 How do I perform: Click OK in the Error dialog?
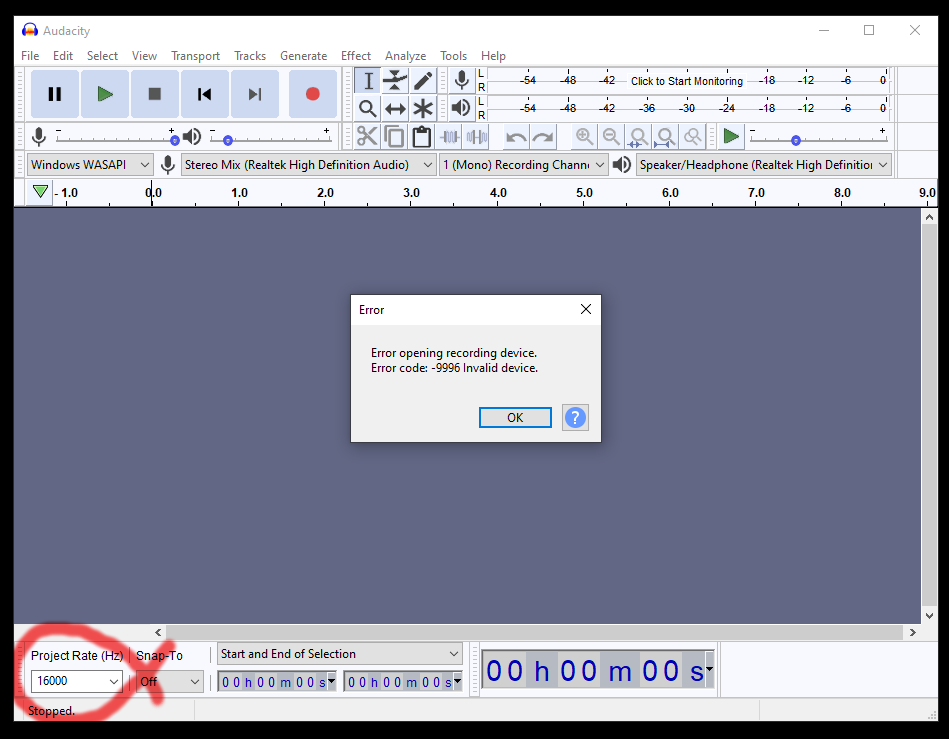tap(515, 418)
